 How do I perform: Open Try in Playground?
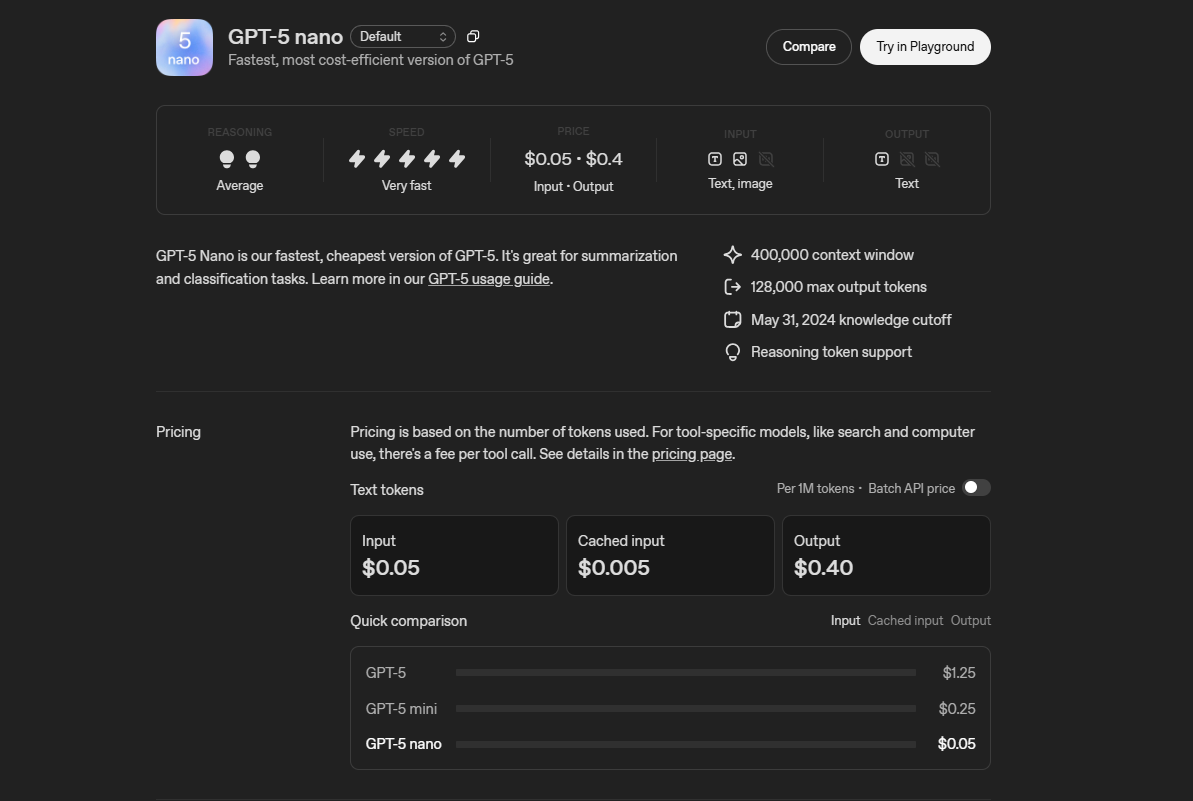tap(925, 47)
